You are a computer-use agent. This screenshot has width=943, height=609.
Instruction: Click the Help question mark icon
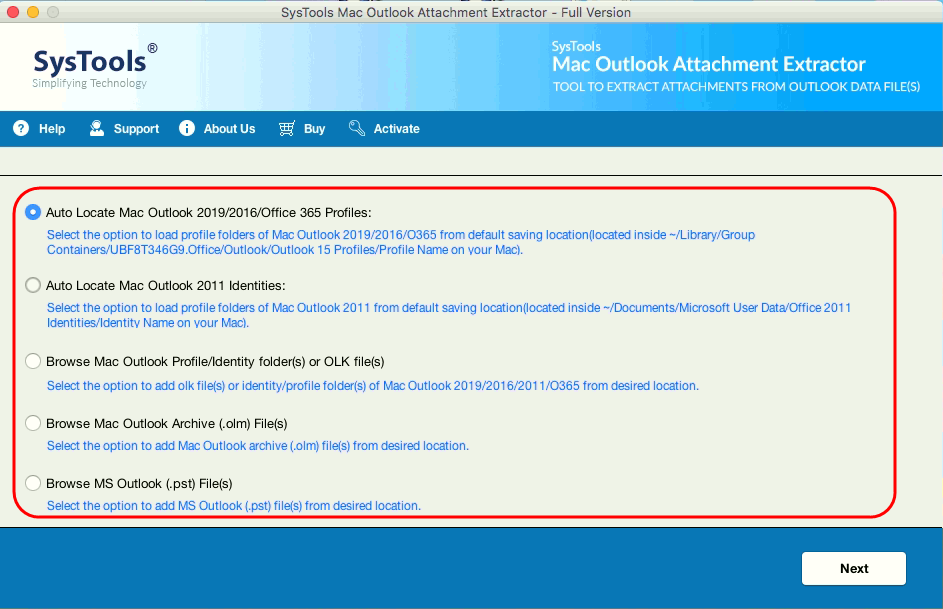(21, 128)
